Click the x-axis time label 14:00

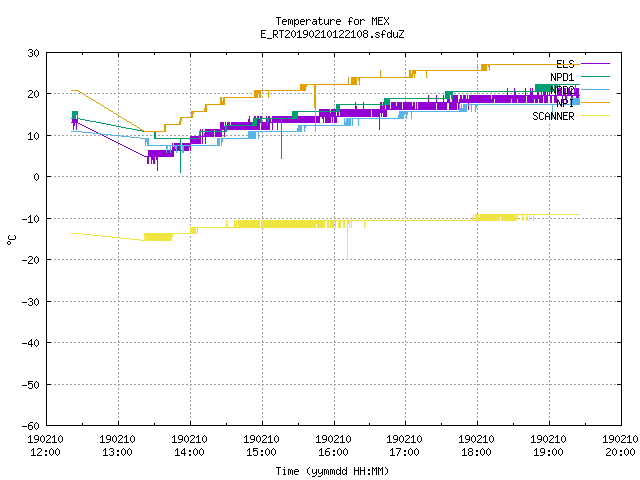[189, 452]
